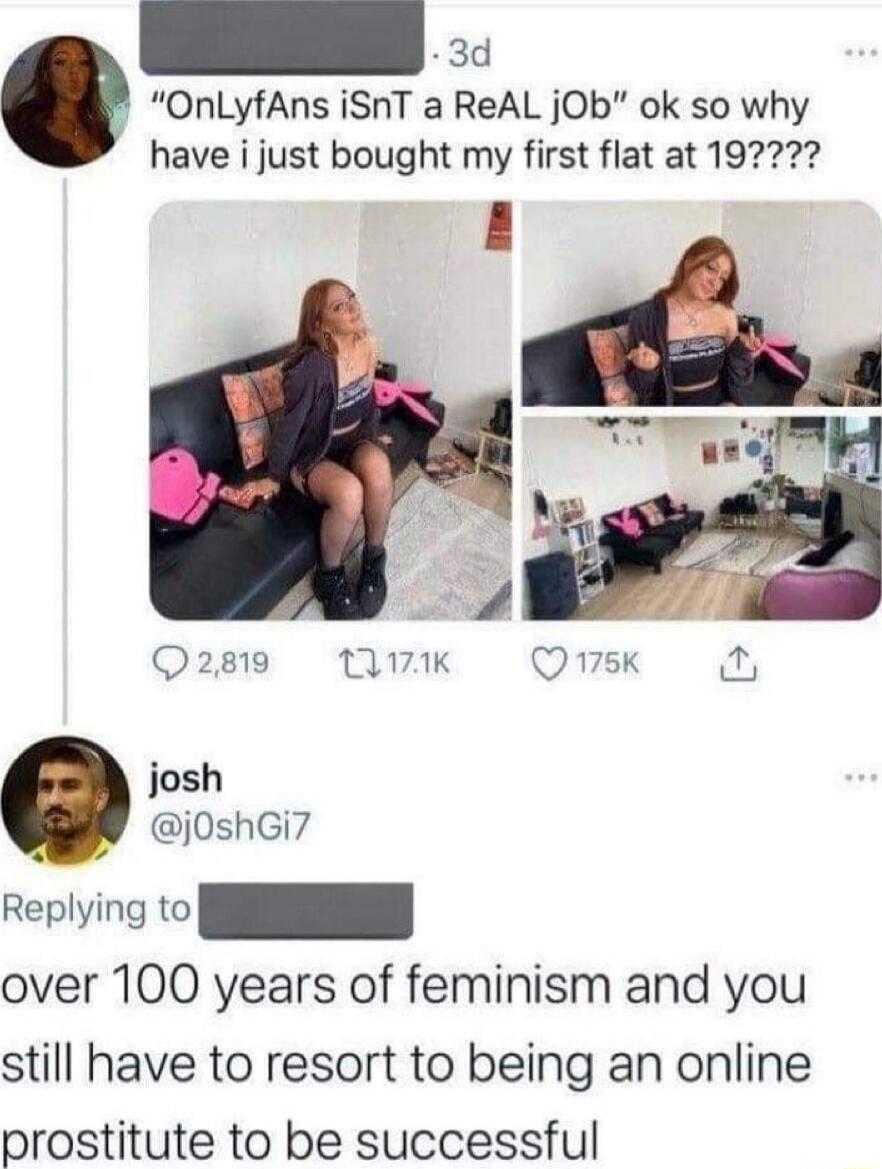Image resolution: width=882 pixels, height=1169 pixels.
Task: Click the josh display name
Action: tap(186, 779)
